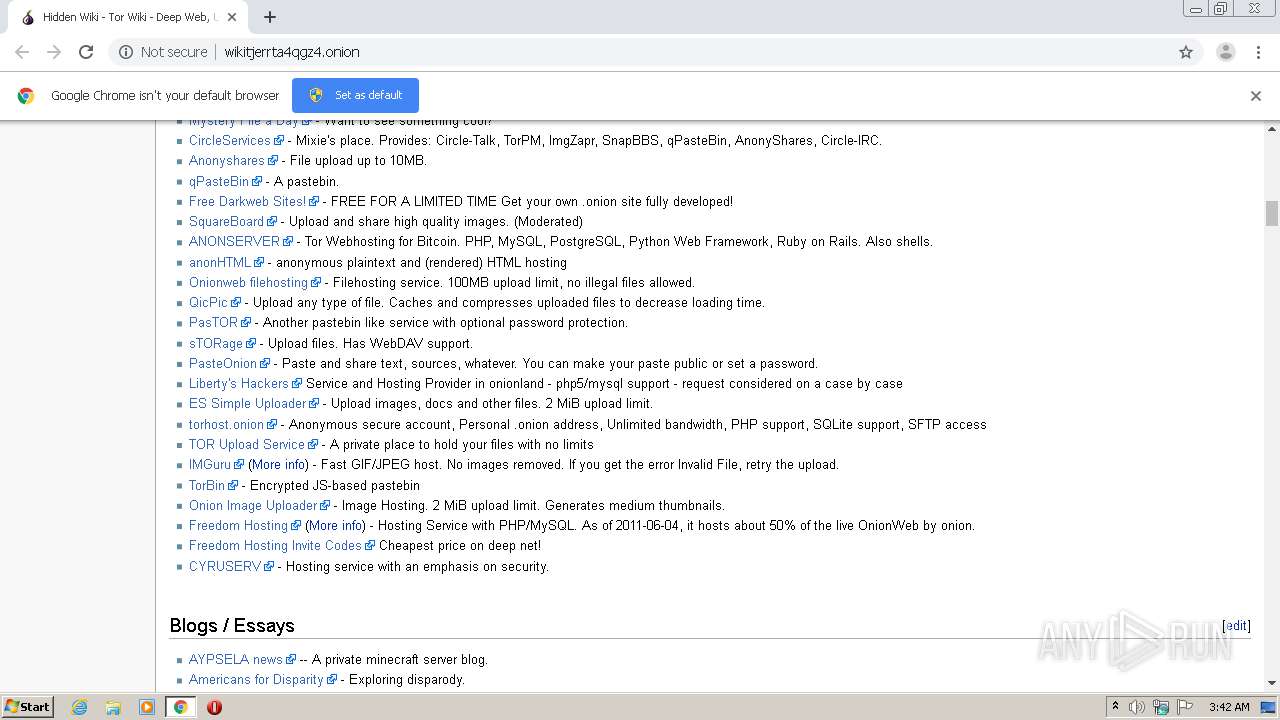This screenshot has width=1280, height=720.
Task: Open Chrome's three-dot menu
Action: 1259,52
